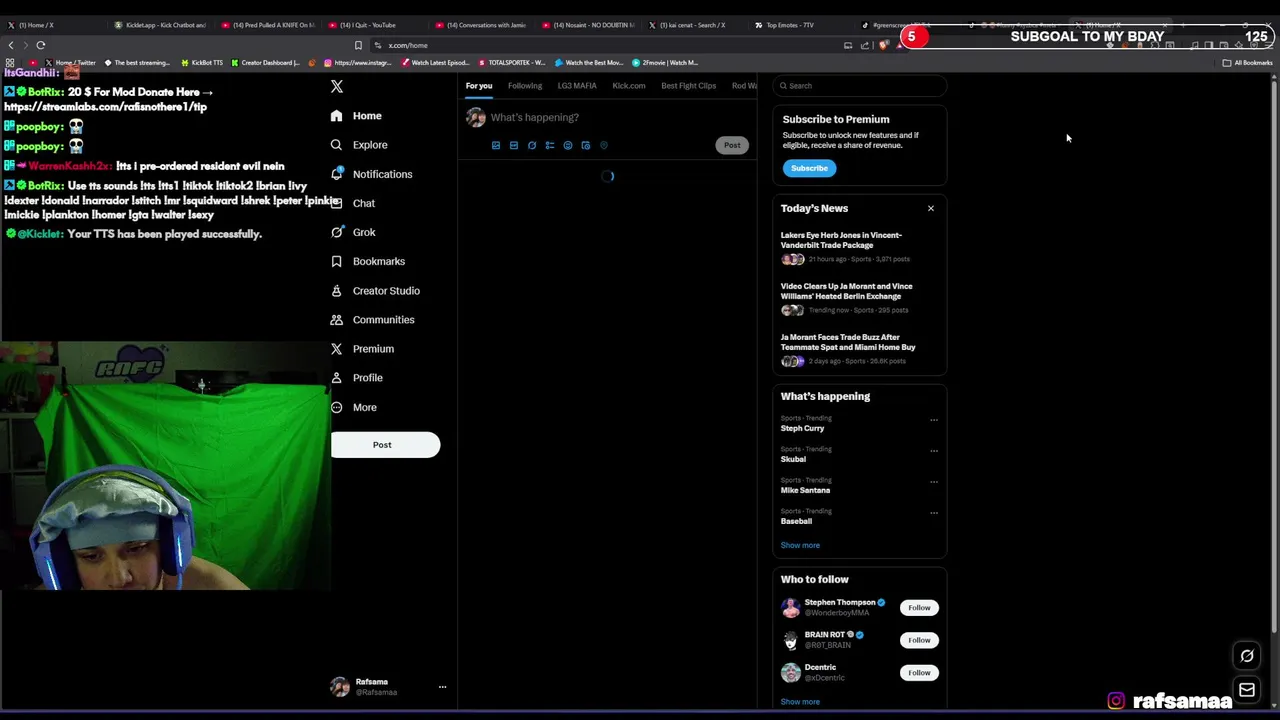1280x720 pixels.
Task: Click the X logo in sidebar
Action: [337, 87]
